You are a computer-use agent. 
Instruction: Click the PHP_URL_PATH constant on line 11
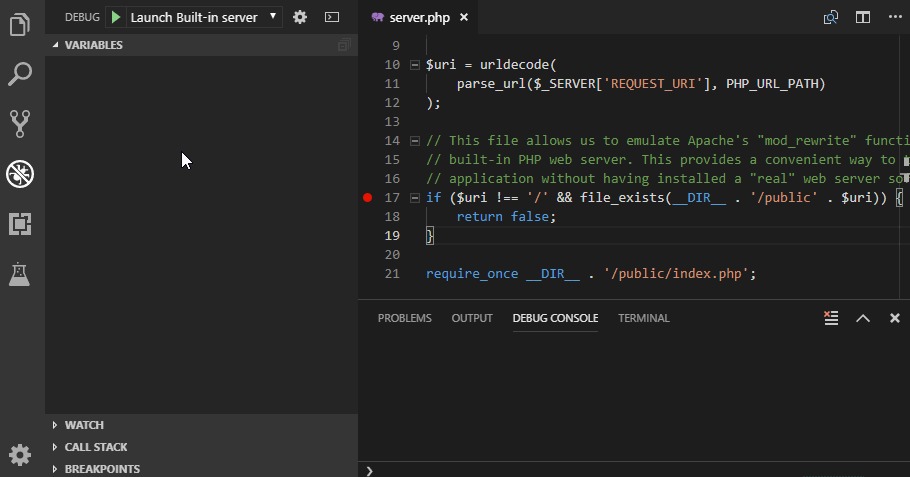(771, 84)
